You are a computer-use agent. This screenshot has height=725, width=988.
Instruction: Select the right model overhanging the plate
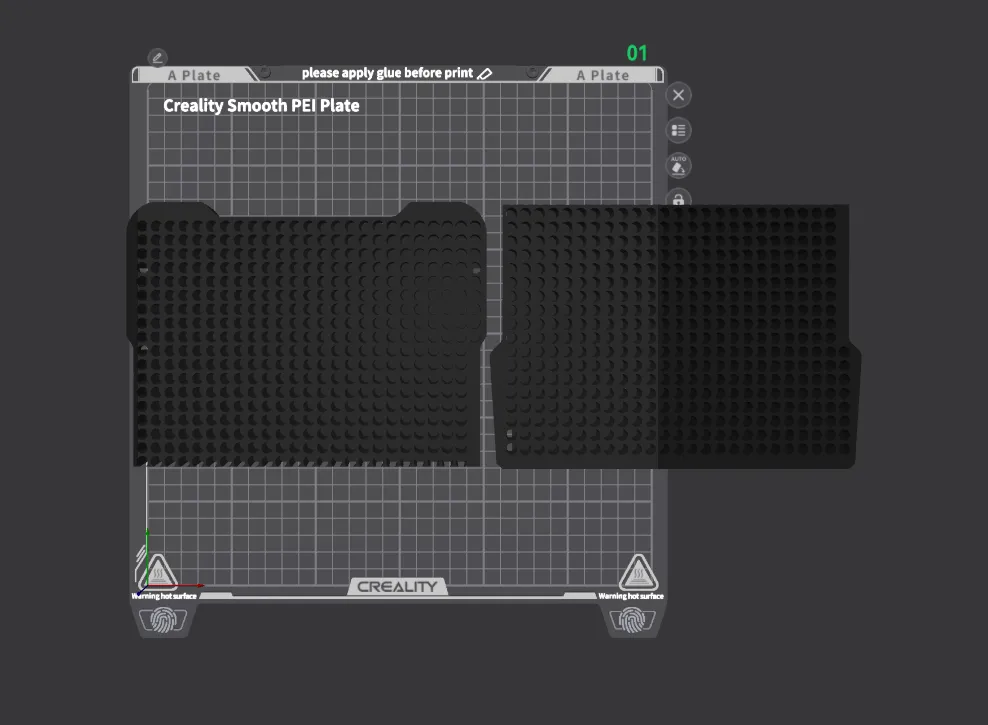click(676, 336)
